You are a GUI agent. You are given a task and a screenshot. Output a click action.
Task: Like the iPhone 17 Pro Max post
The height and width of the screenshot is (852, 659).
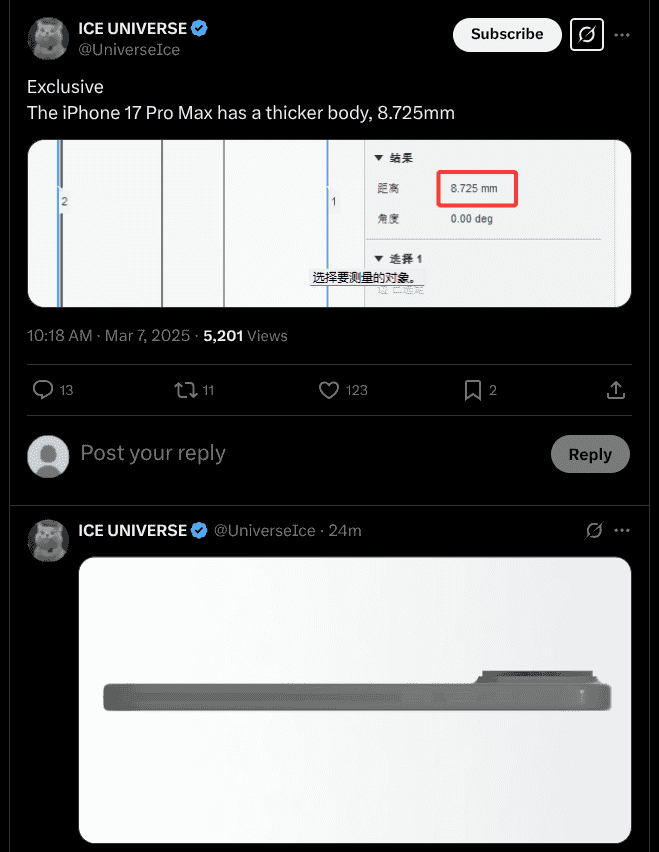coord(329,390)
